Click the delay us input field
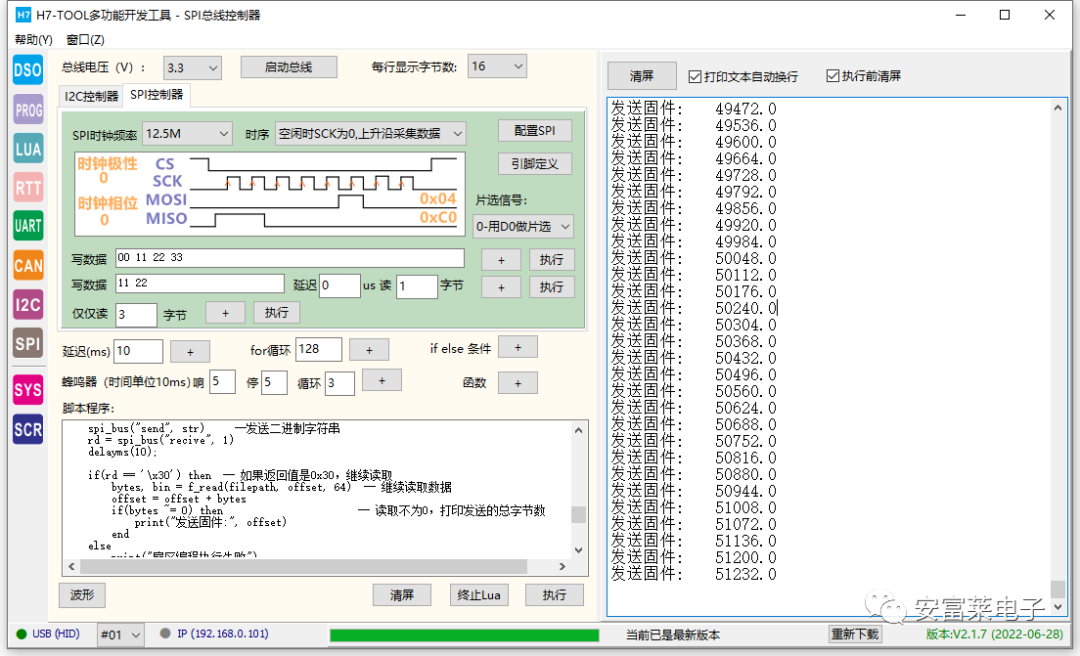1080x656 pixels. pyautogui.click(x=340, y=285)
